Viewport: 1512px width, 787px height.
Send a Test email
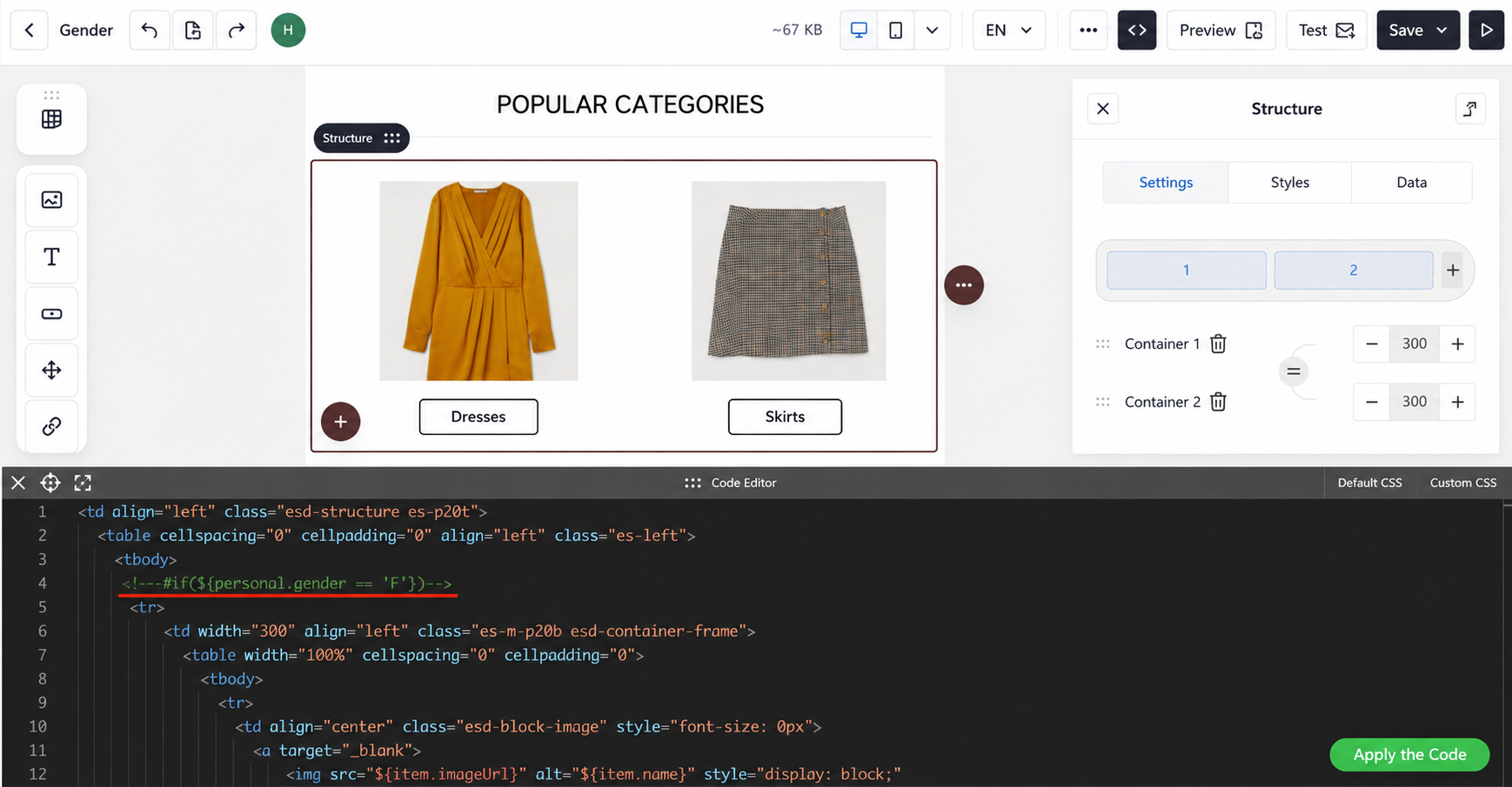tap(1326, 30)
